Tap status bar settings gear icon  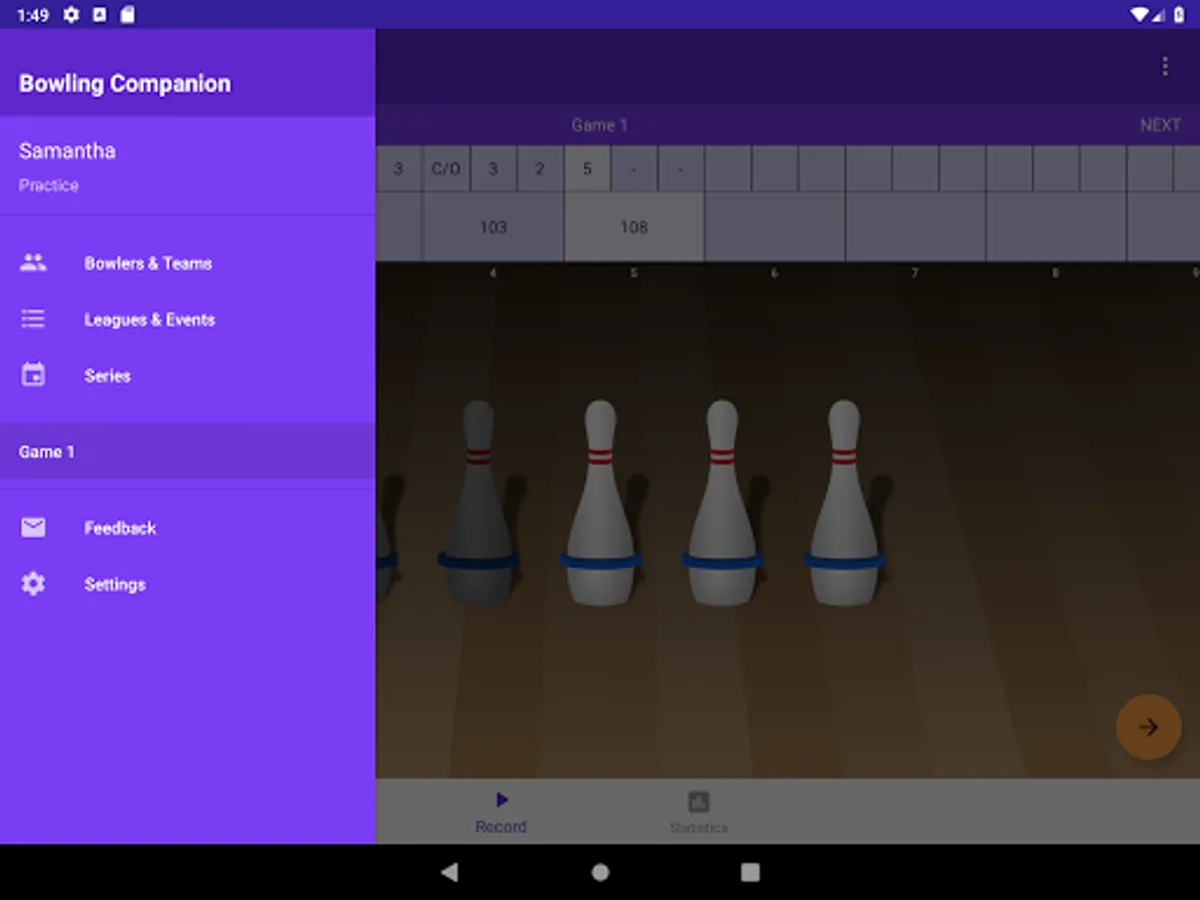[71, 15]
